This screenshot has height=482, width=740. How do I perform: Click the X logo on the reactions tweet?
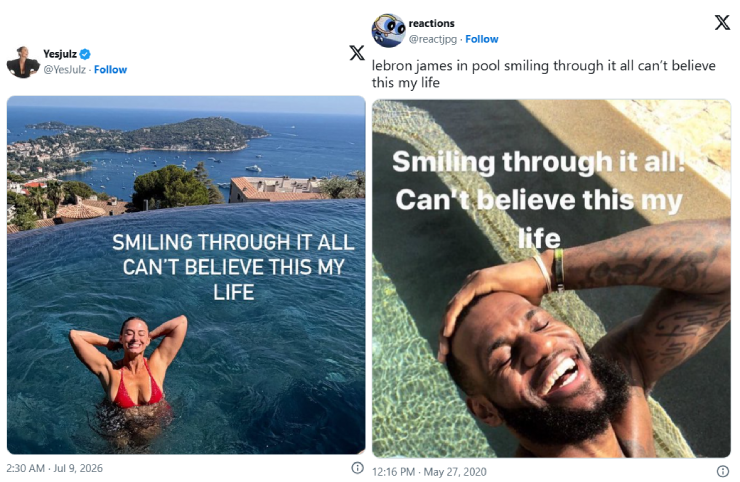pyautogui.click(x=722, y=22)
